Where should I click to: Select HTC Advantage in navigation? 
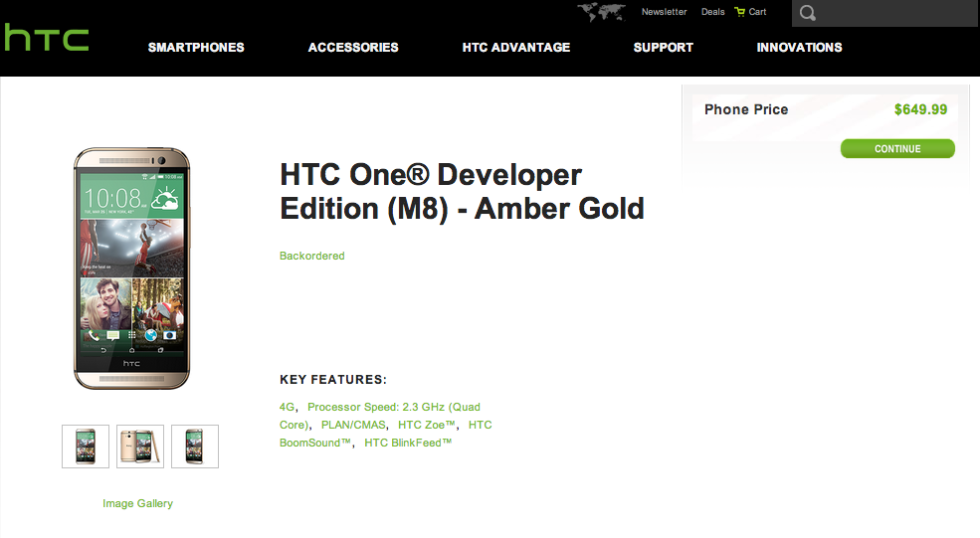coord(516,47)
